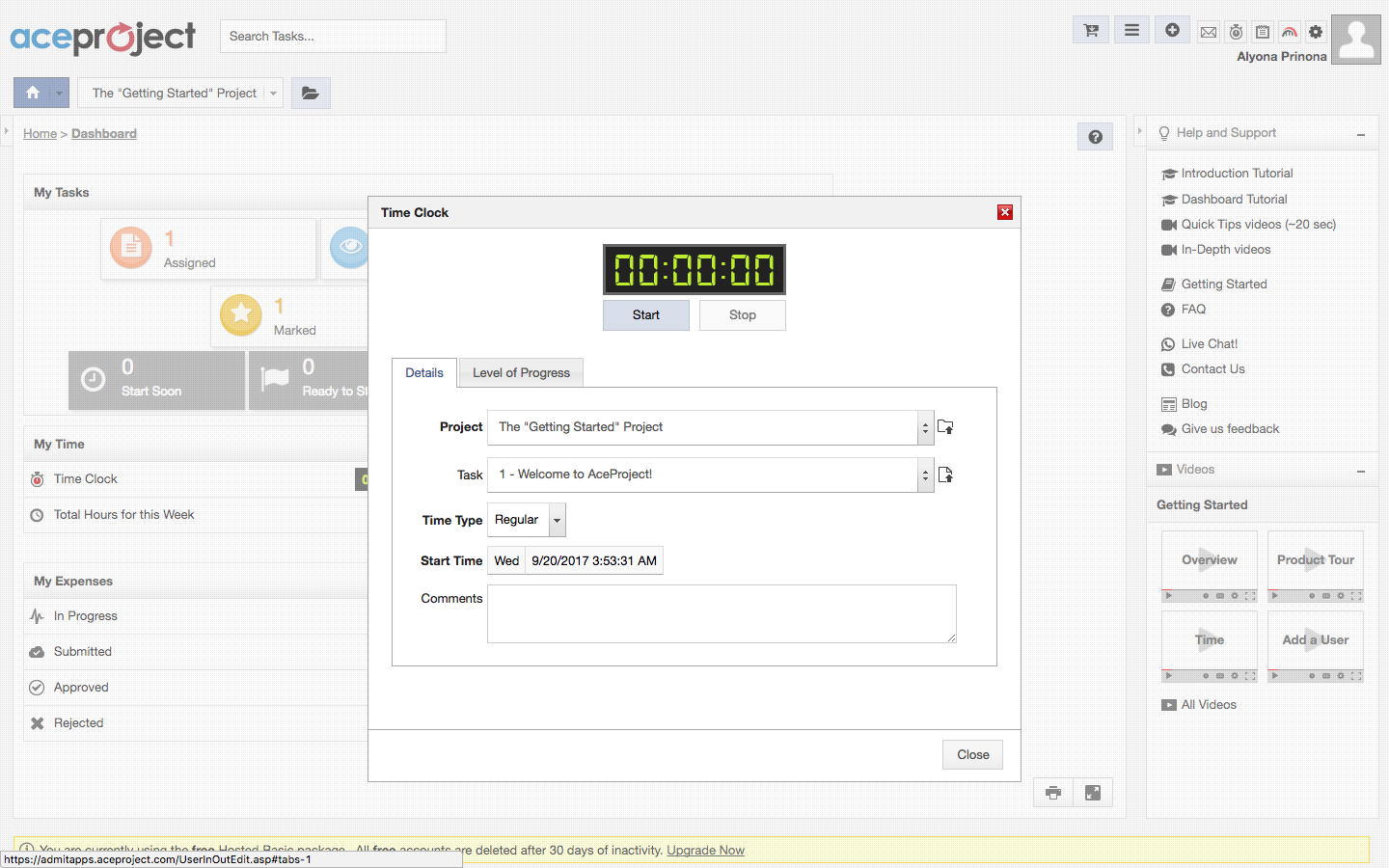The width and height of the screenshot is (1389, 868).
Task: Click the open folder icon beside project selector
Action: click(311, 93)
